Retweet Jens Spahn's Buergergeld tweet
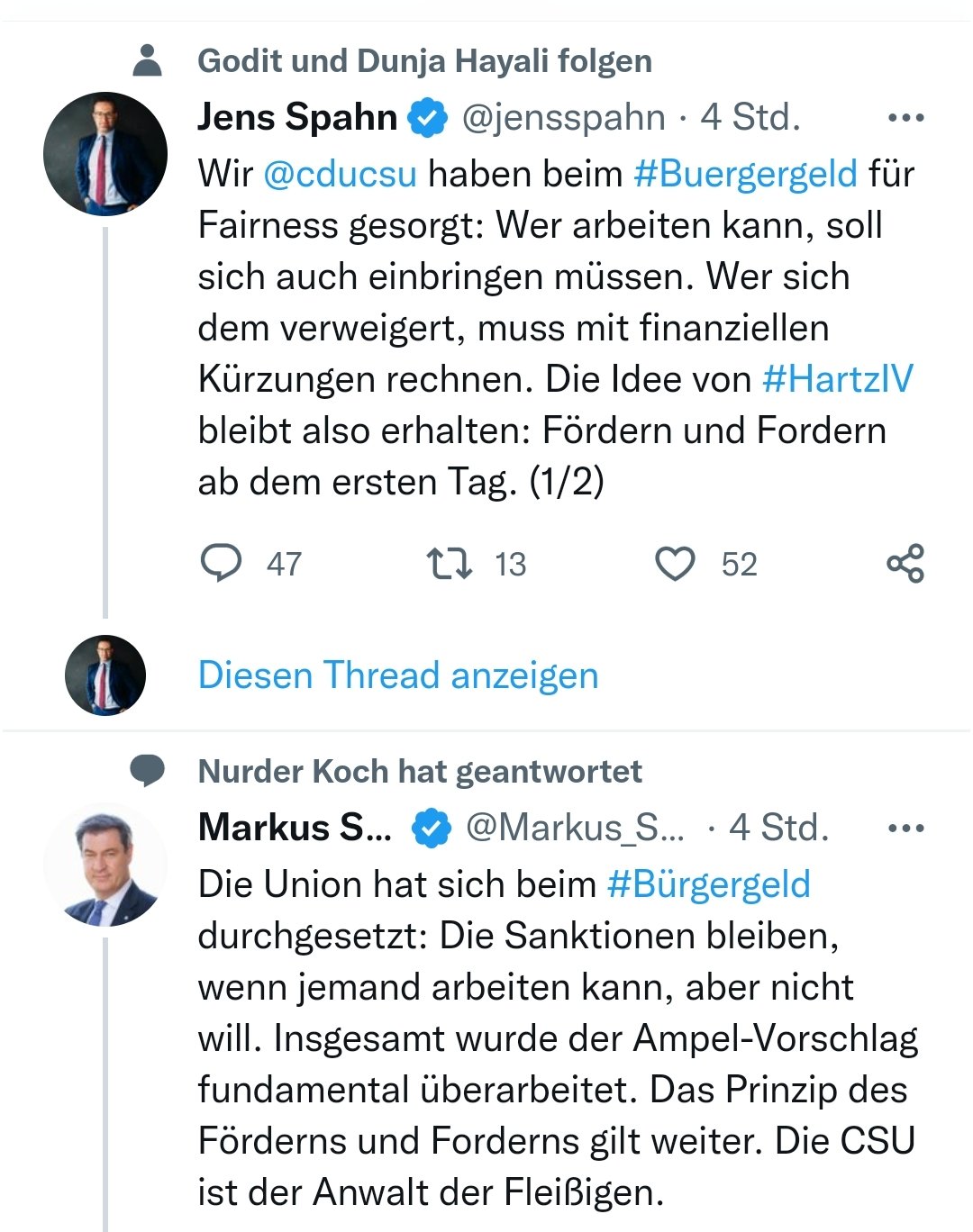The image size is (973, 1232). 449,564
